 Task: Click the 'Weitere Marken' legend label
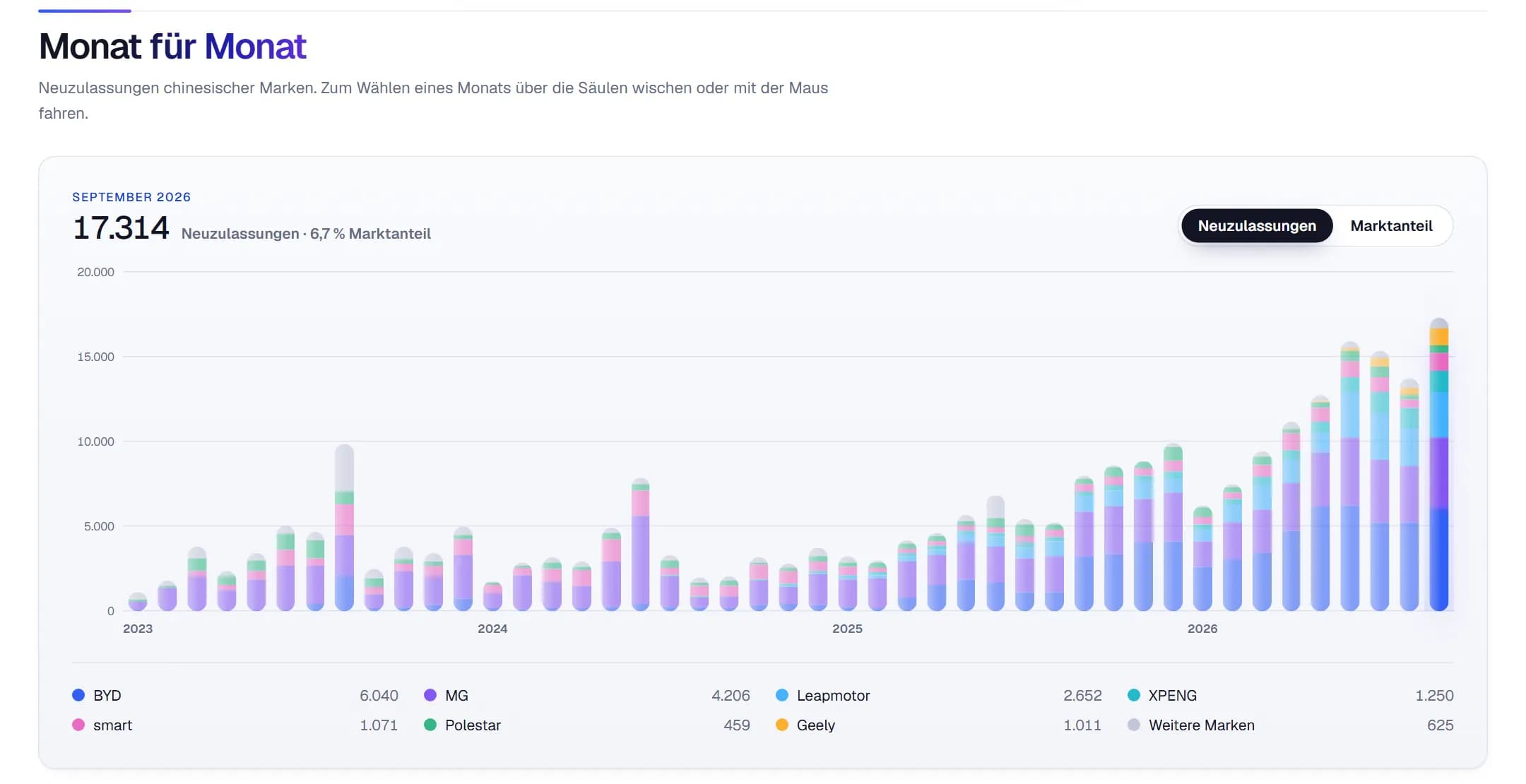(x=1202, y=725)
